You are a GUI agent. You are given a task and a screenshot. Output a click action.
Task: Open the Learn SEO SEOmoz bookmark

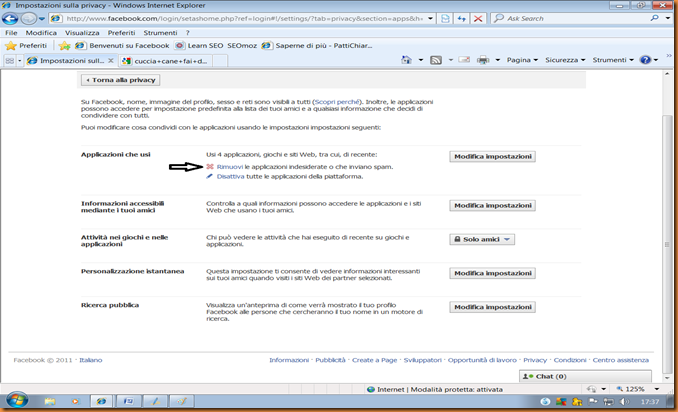click(216, 45)
